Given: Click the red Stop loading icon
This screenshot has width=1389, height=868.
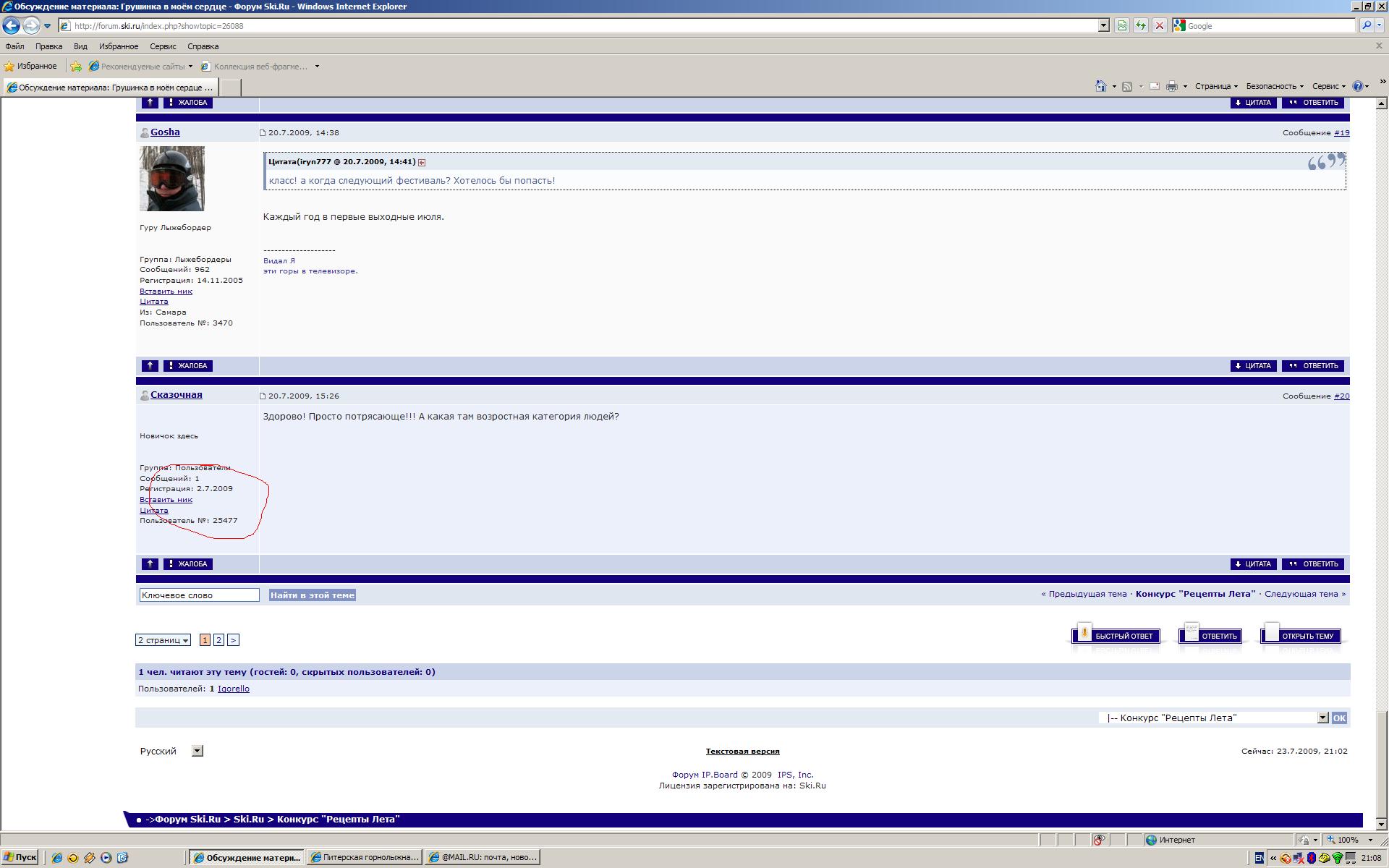Looking at the screenshot, I should pos(1160,26).
